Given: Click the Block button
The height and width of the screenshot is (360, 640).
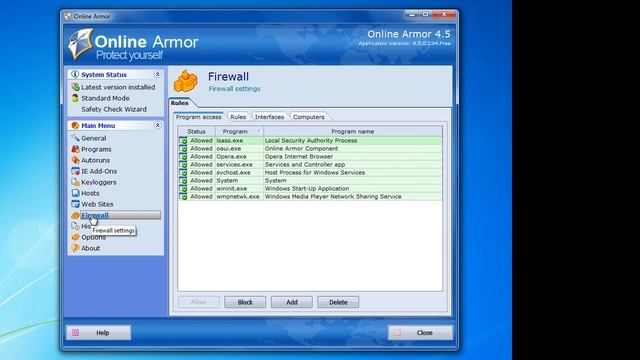Looking at the screenshot, I should pyautogui.click(x=245, y=302).
